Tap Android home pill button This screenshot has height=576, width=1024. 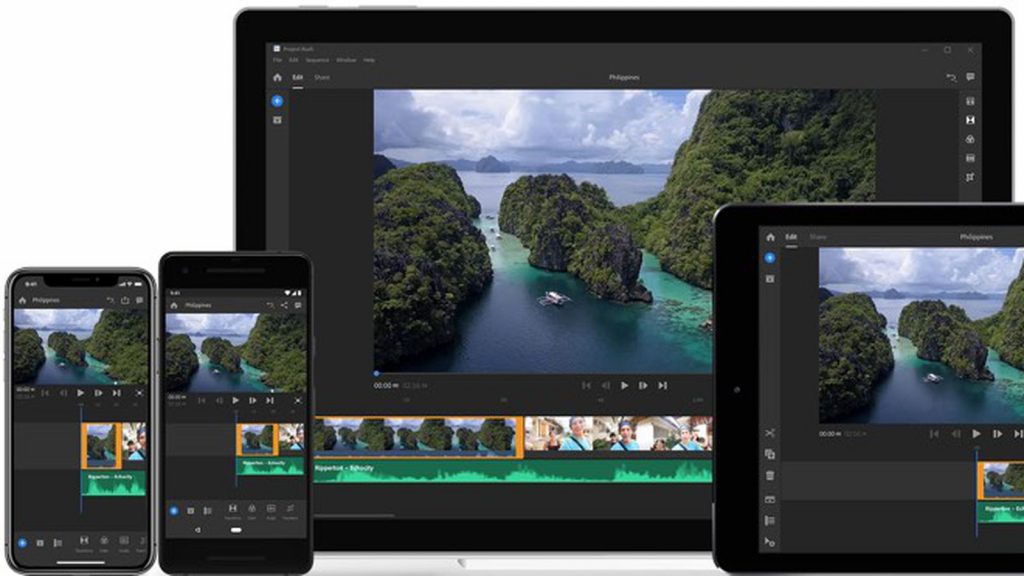[236, 530]
